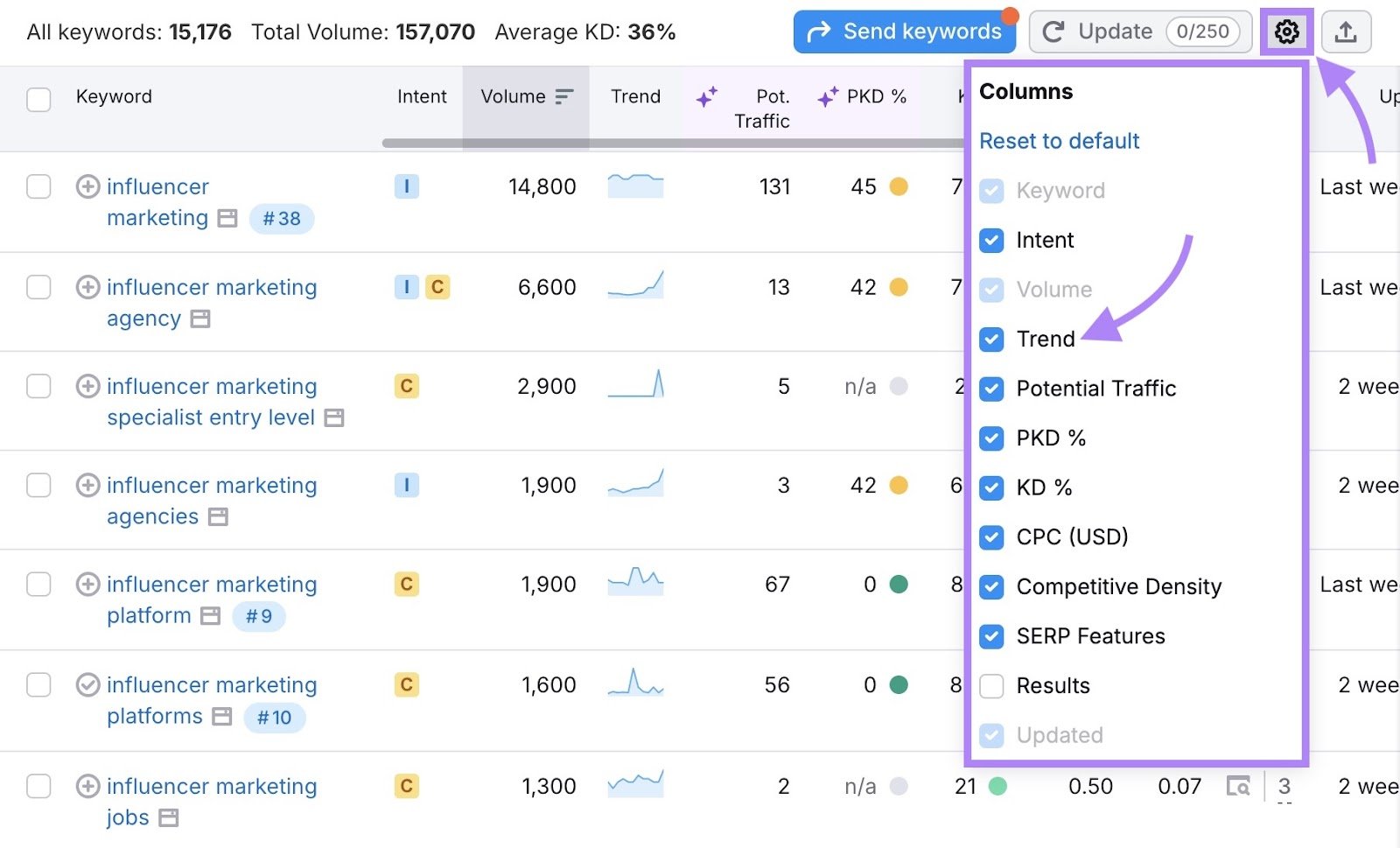The image size is (1400, 848).
Task: Click the commercial "C" intent badge on "influencer marketing jobs"
Action: point(406,786)
